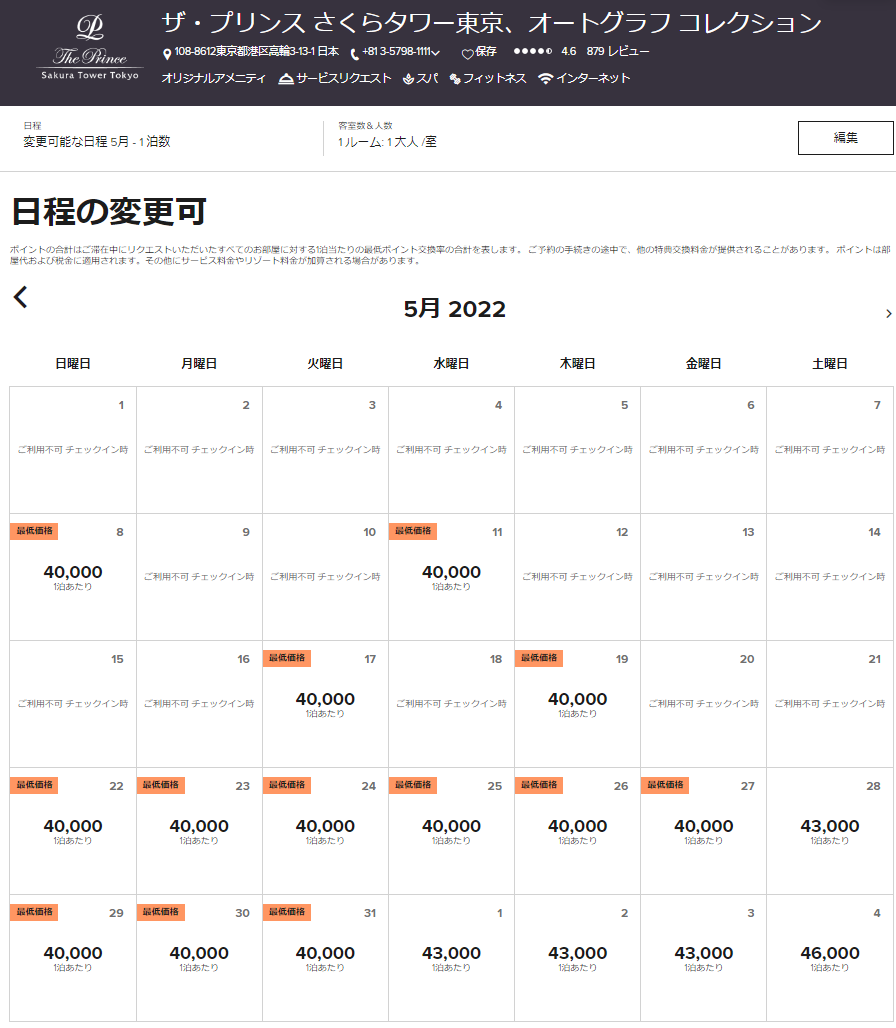
Task: Expand the phone number dropdown chevron
Action: (x=436, y=53)
